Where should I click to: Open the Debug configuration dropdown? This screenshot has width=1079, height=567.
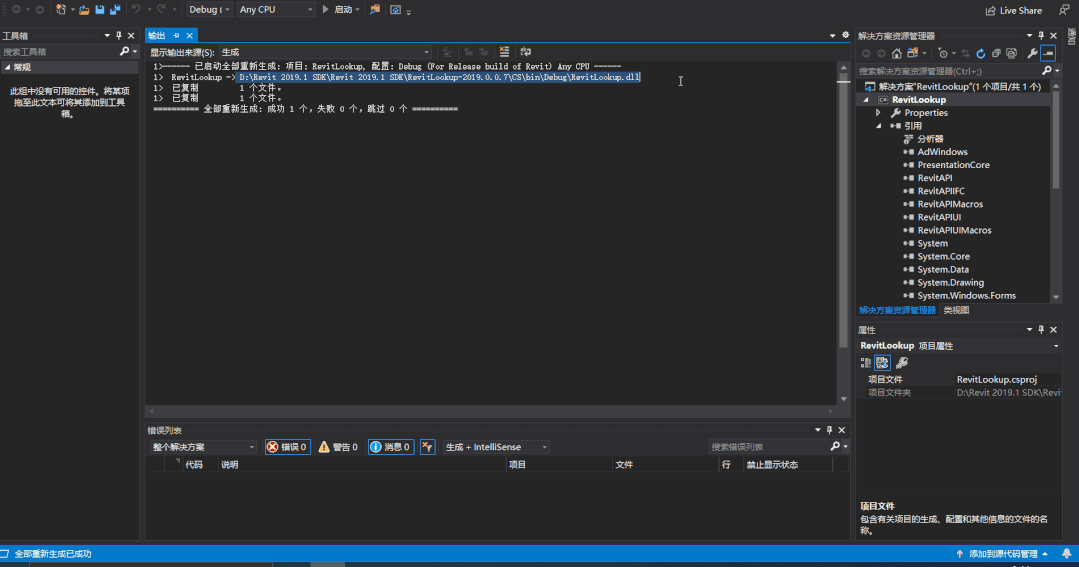tap(208, 10)
